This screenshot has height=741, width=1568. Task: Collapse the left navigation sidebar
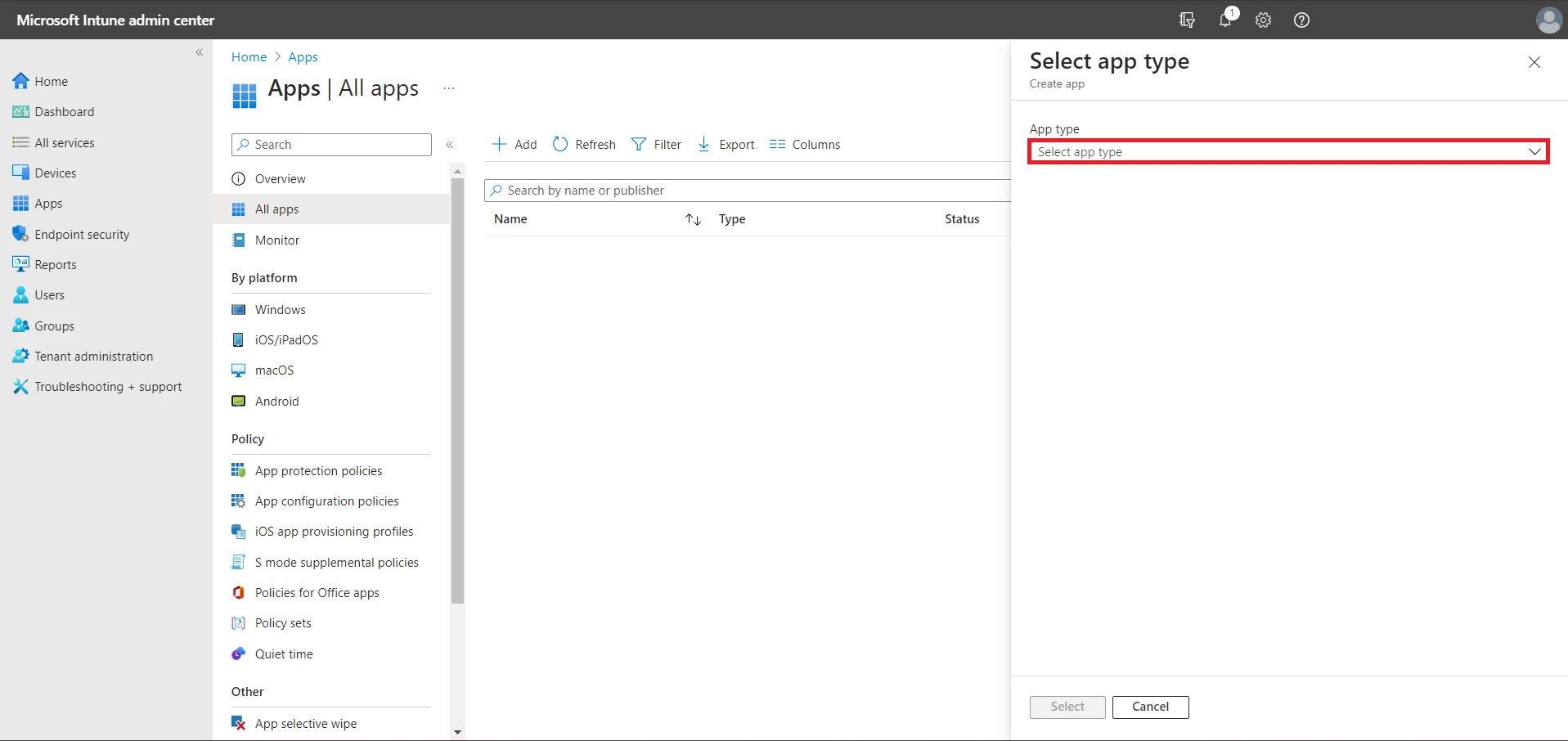(x=199, y=52)
